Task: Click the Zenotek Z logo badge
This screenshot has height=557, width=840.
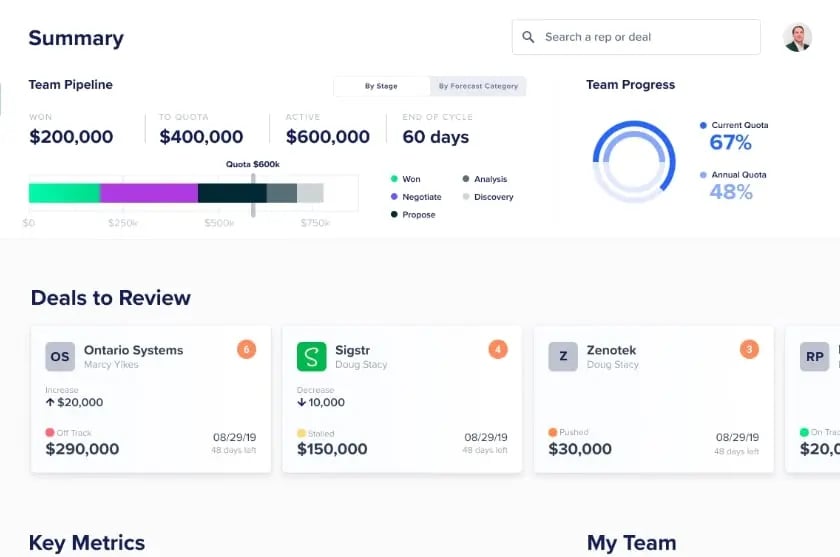Action: (x=563, y=357)
